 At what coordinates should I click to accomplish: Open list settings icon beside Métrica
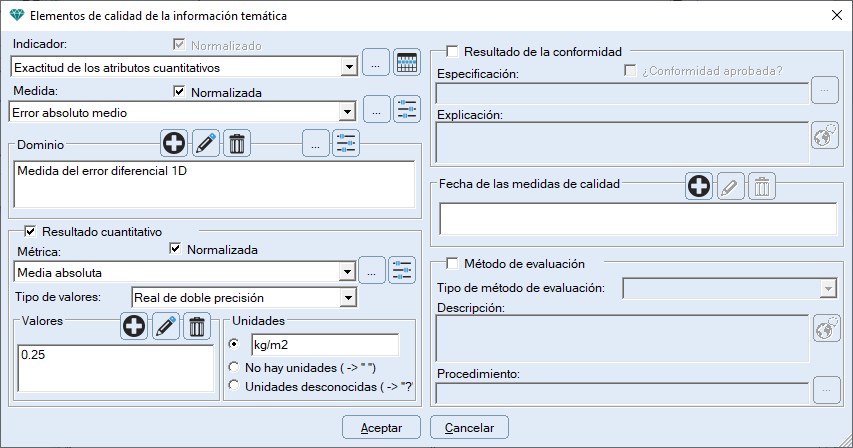[402, 270]
